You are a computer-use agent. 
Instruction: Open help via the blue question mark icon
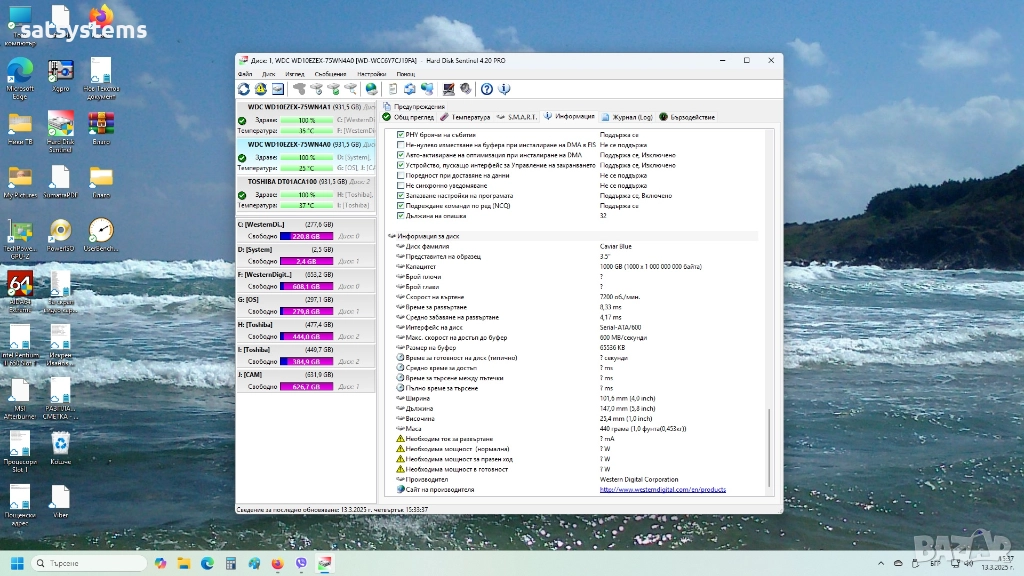pyautogui.click(x=487, y=89)
